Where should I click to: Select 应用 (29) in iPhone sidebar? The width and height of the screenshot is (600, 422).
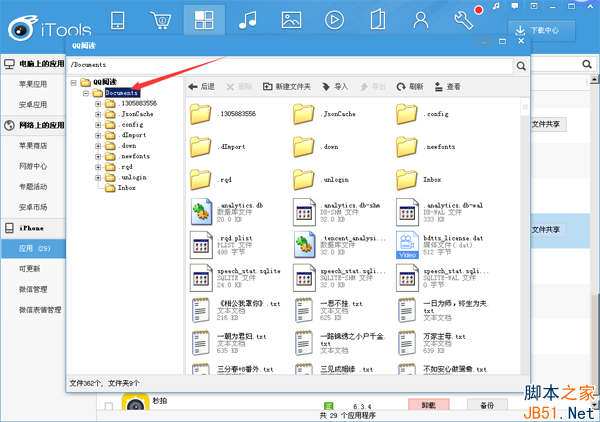pos(34,248)
